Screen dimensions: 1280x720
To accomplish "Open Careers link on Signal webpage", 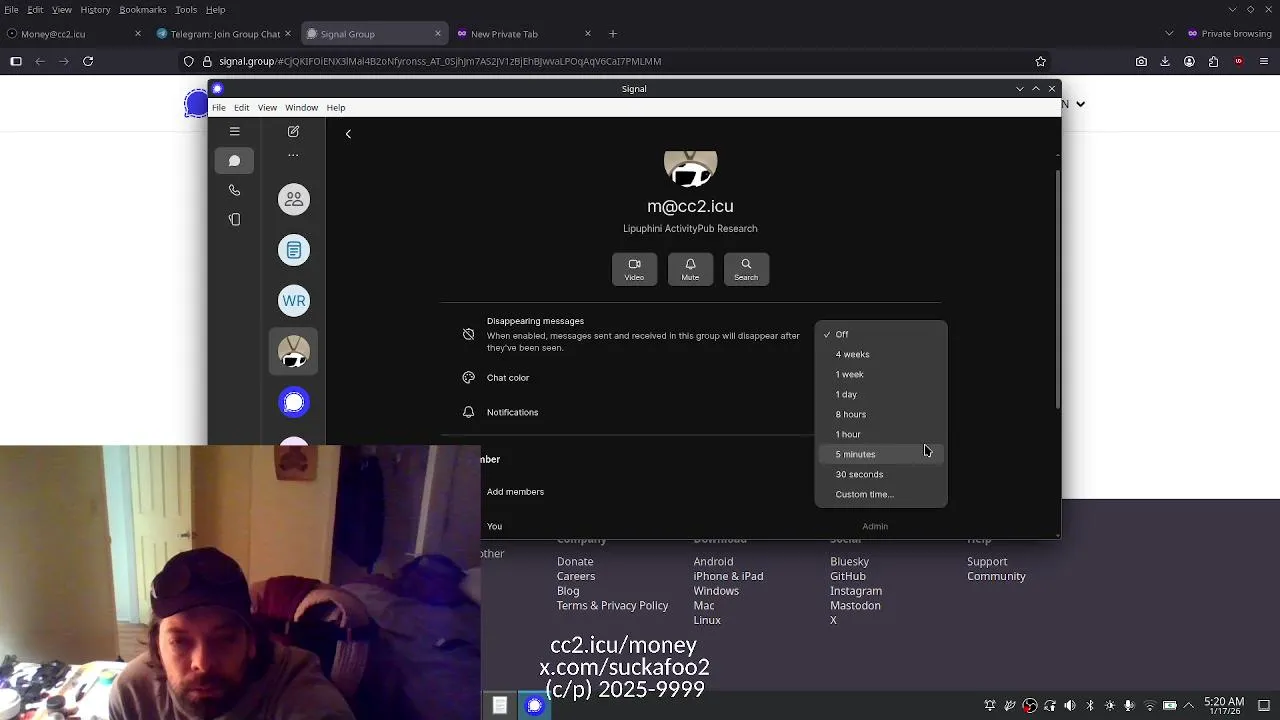I will (x=576, y=576).
